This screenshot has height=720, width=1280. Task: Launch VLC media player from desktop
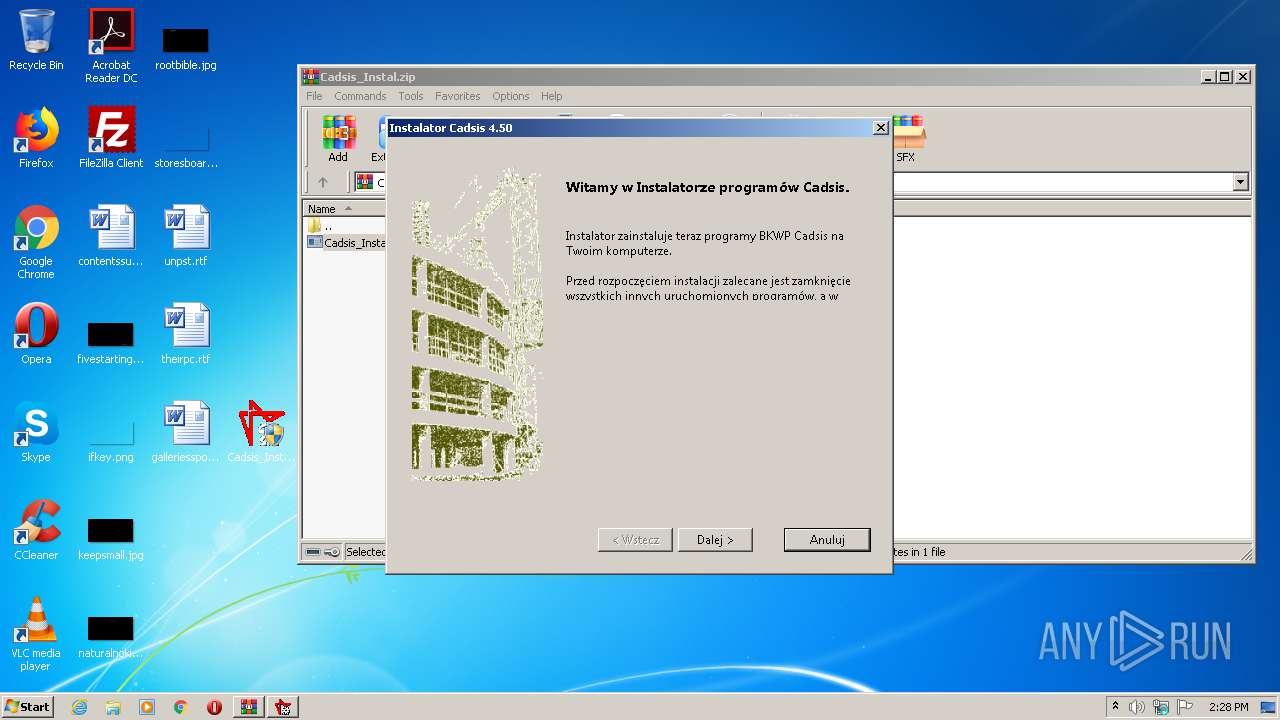click(x=36, y=634)
